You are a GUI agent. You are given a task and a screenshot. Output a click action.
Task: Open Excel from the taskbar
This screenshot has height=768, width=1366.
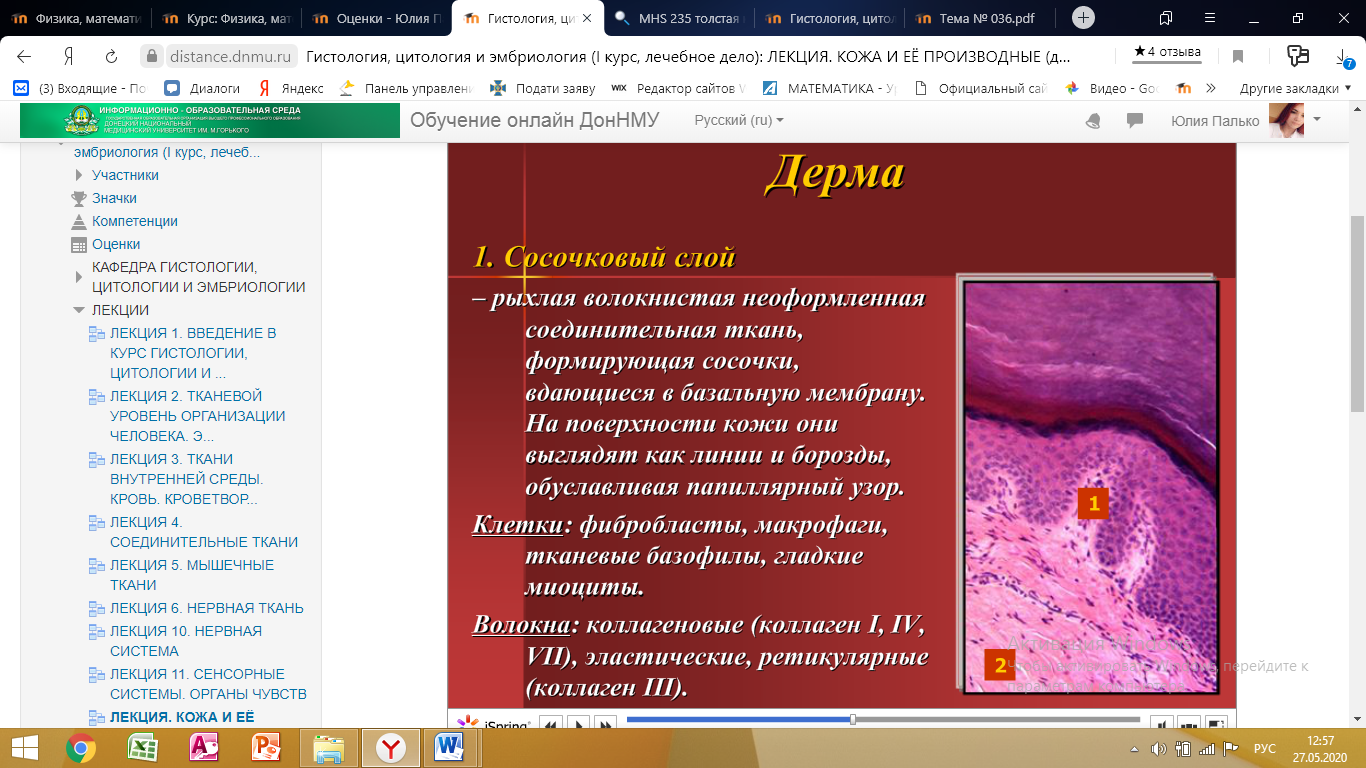tap(142, 747)
